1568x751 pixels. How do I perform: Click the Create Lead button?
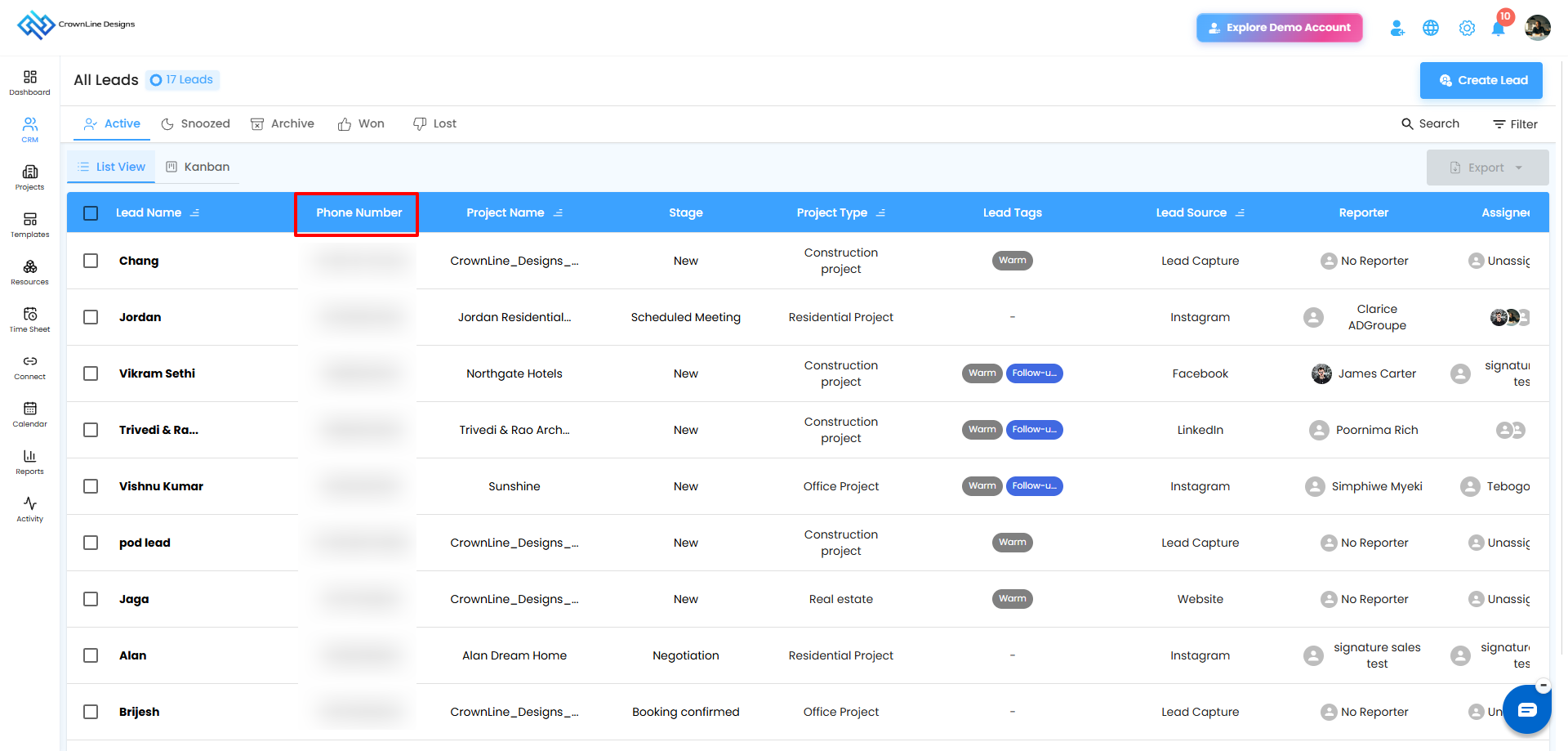click(1481, 80)
